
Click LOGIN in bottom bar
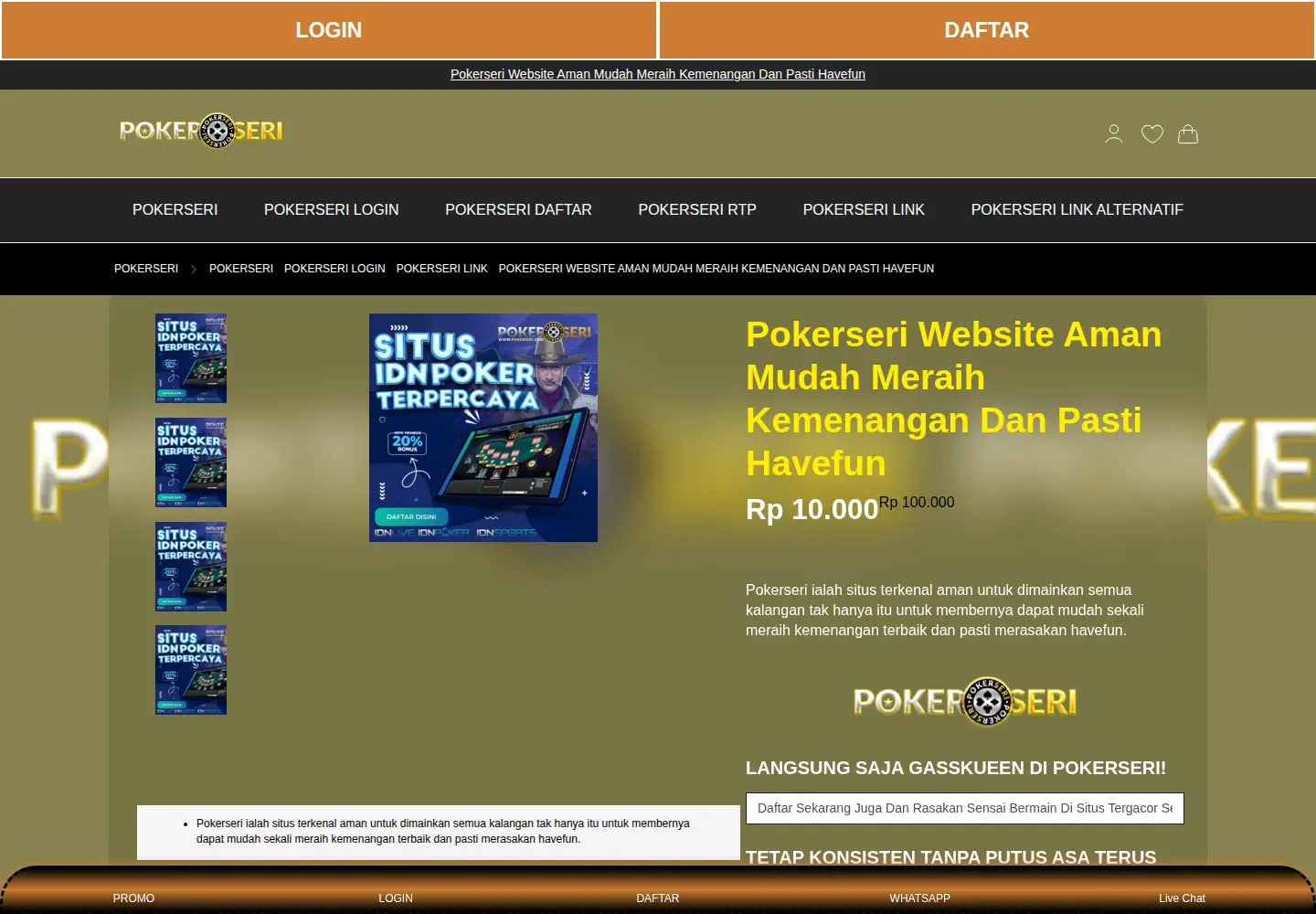point(396,898)
